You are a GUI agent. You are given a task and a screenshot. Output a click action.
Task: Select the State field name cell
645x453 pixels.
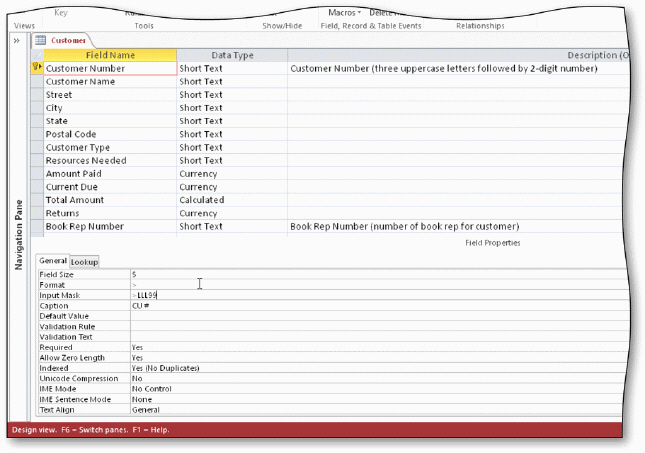point(110,121)
